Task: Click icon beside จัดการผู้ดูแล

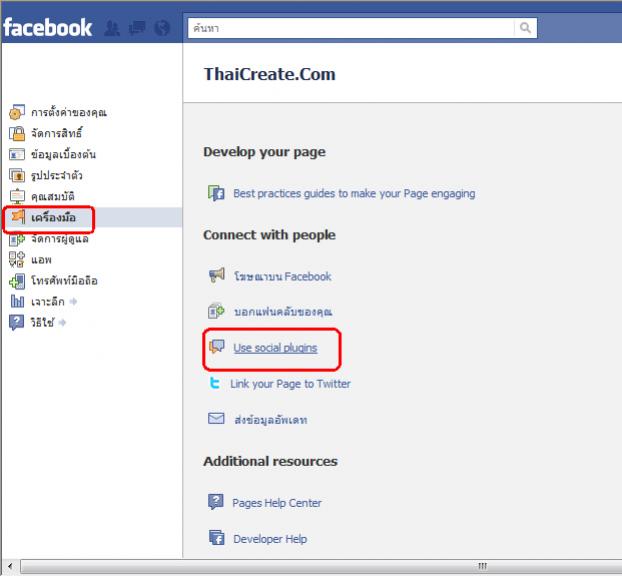Action: (17, 239)
